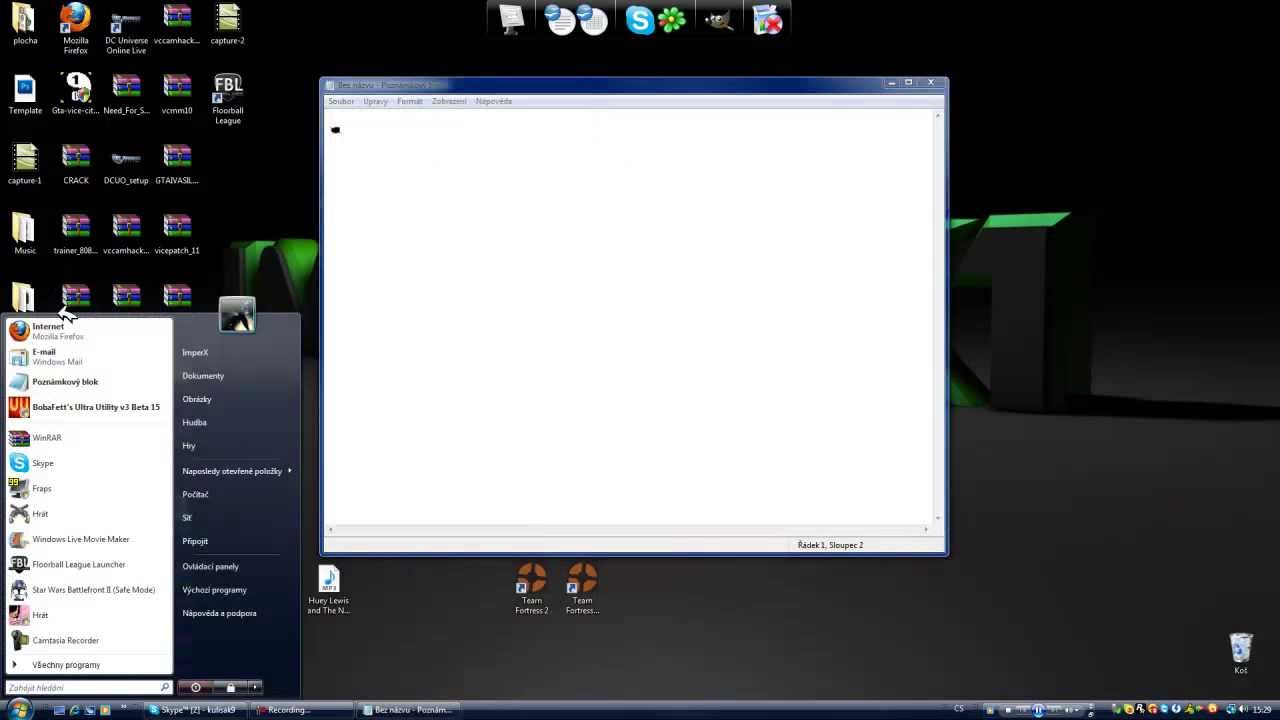Launch Windows Live Movie Maker
The height and width of the screenshot is (720, 1280).
point(88,539)
